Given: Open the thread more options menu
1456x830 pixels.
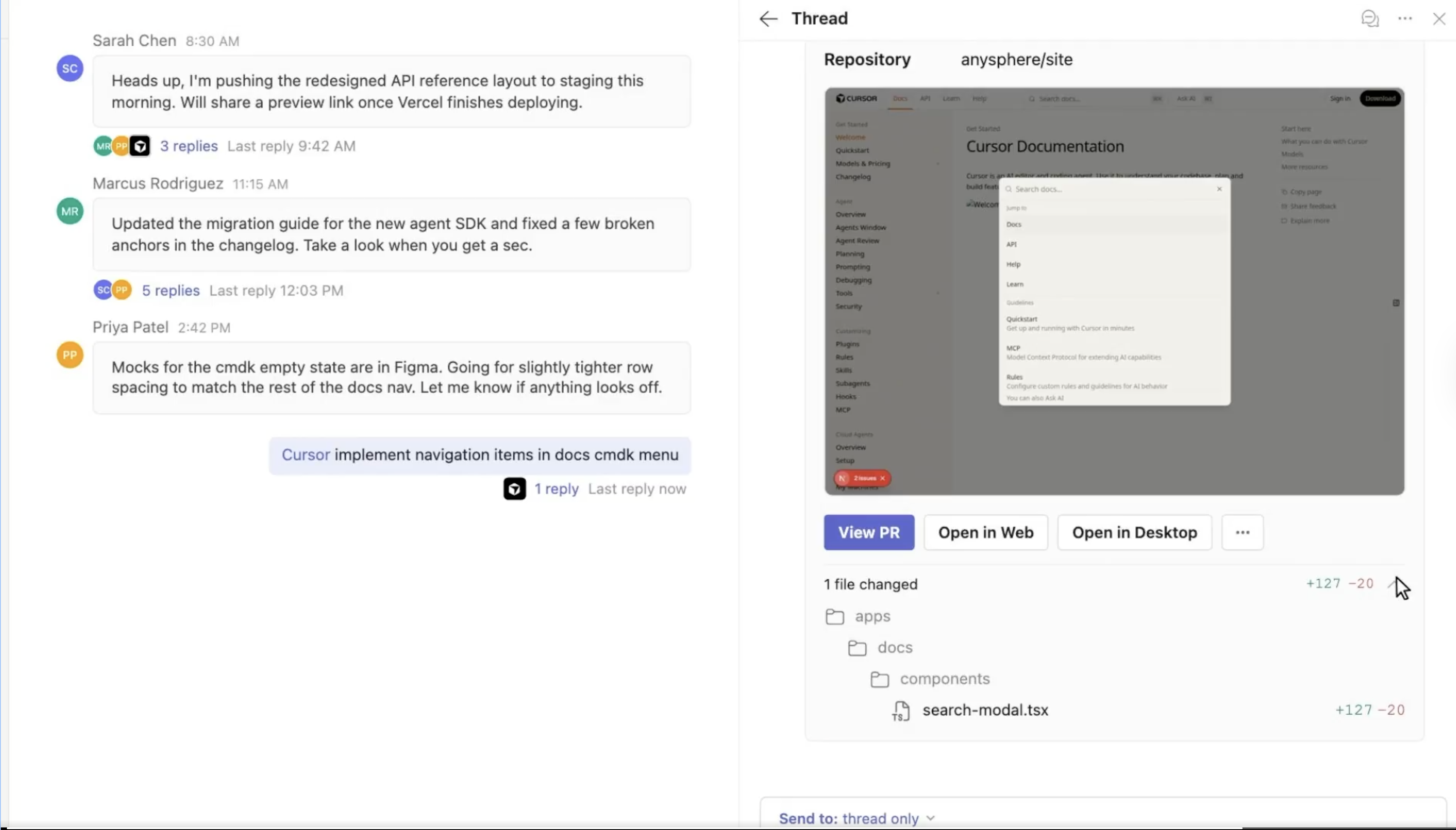Looking at the screenshot, I should click(1405, 19).
